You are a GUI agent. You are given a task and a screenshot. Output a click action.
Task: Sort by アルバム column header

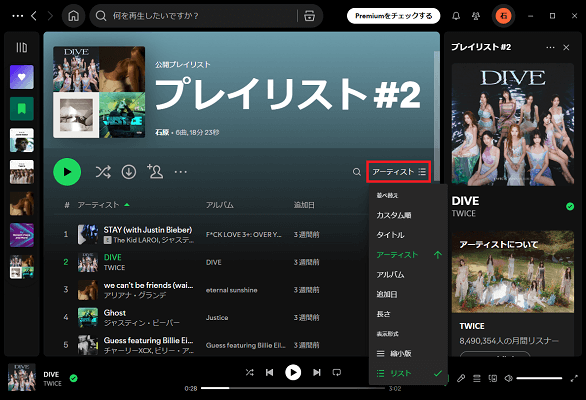point(220,205)
